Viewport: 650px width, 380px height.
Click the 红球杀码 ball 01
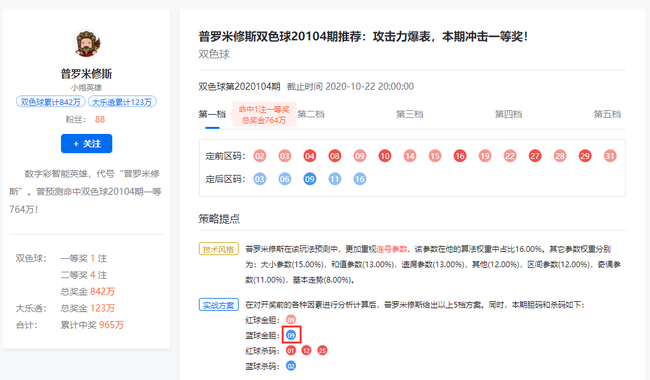(291, 351)
